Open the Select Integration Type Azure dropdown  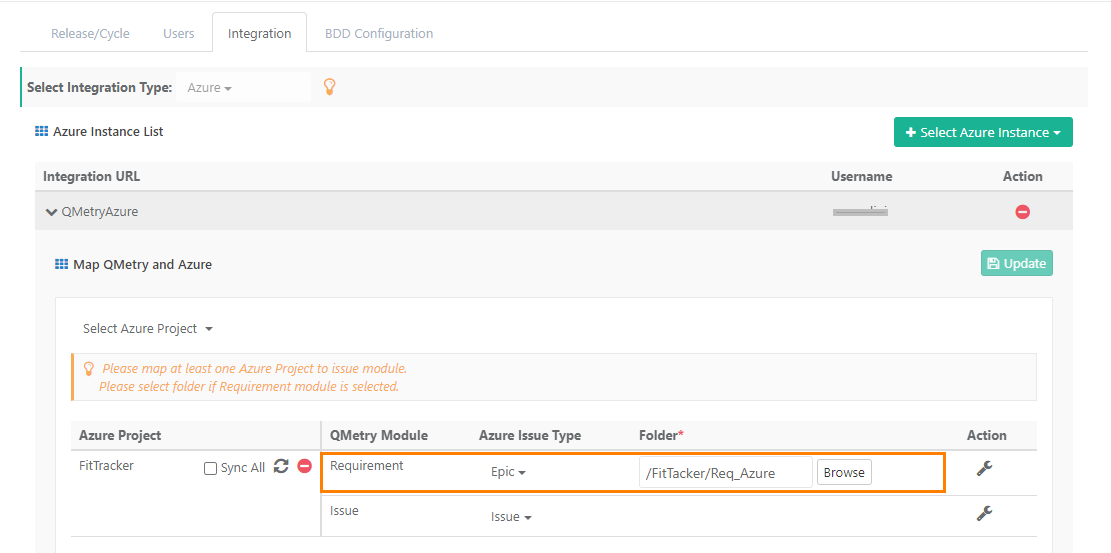(243, 88)
